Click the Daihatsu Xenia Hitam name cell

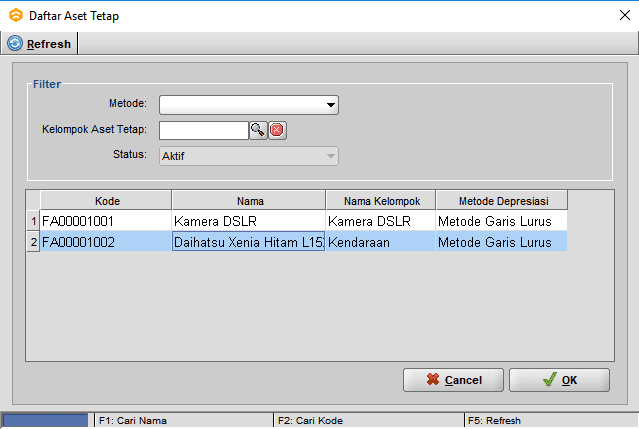coord(249,242)
